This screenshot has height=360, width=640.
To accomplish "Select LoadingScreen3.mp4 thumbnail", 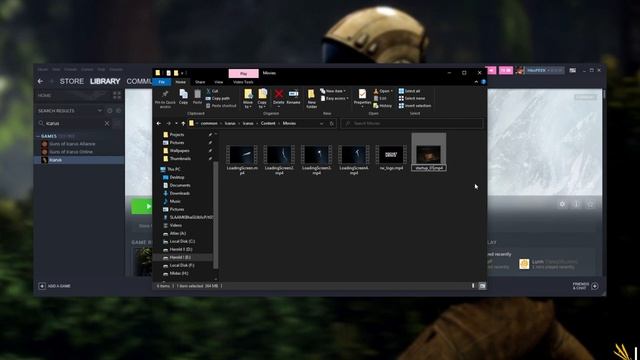I will point(316,155).
